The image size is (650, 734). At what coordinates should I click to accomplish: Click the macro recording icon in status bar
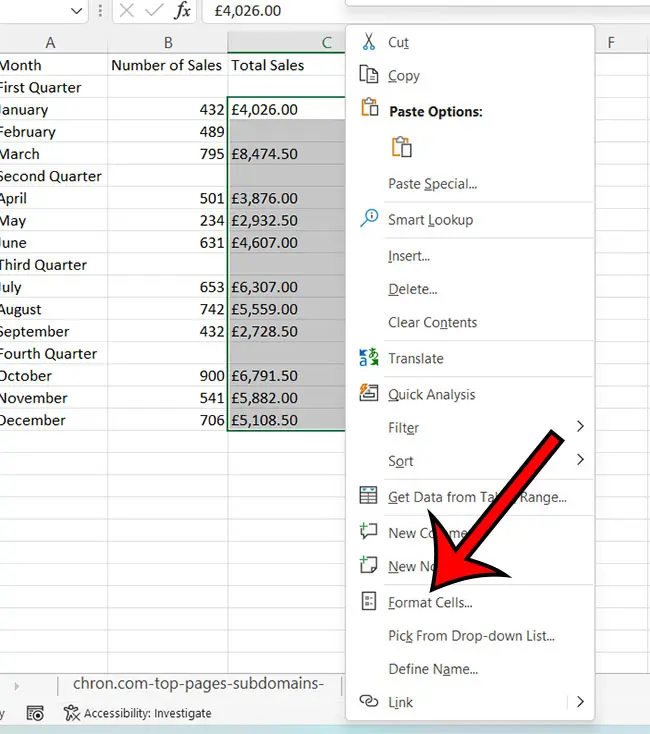coord(35,713)
